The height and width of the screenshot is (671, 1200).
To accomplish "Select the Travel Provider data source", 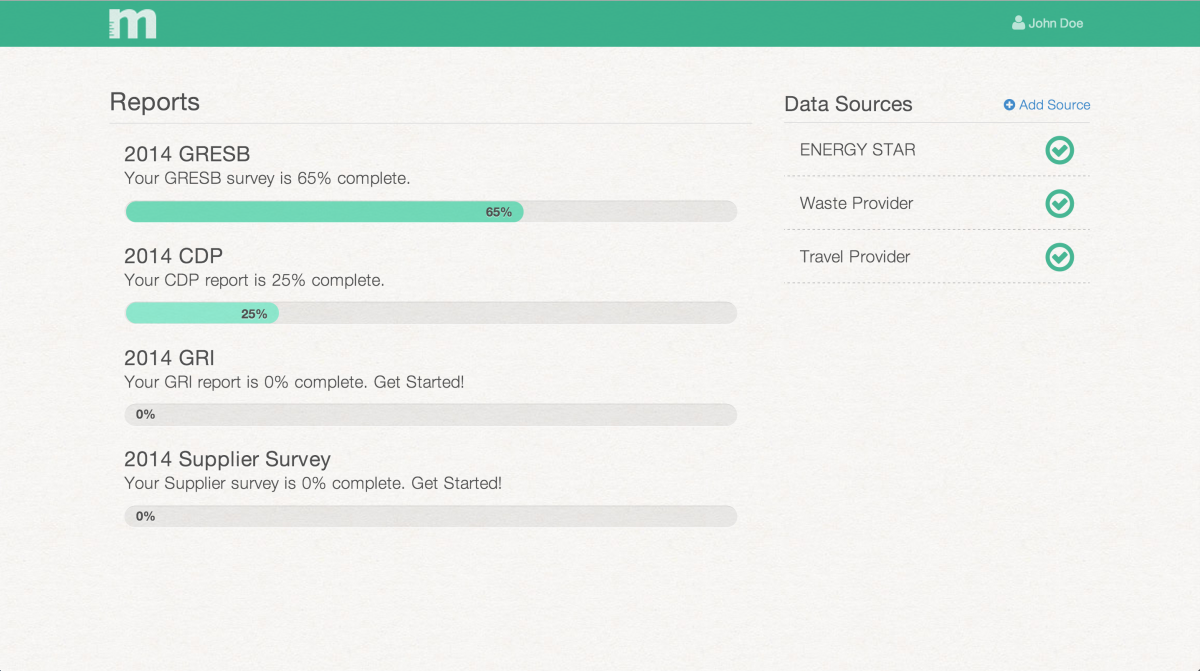I will pyautogui.click(x=937, y=256).
